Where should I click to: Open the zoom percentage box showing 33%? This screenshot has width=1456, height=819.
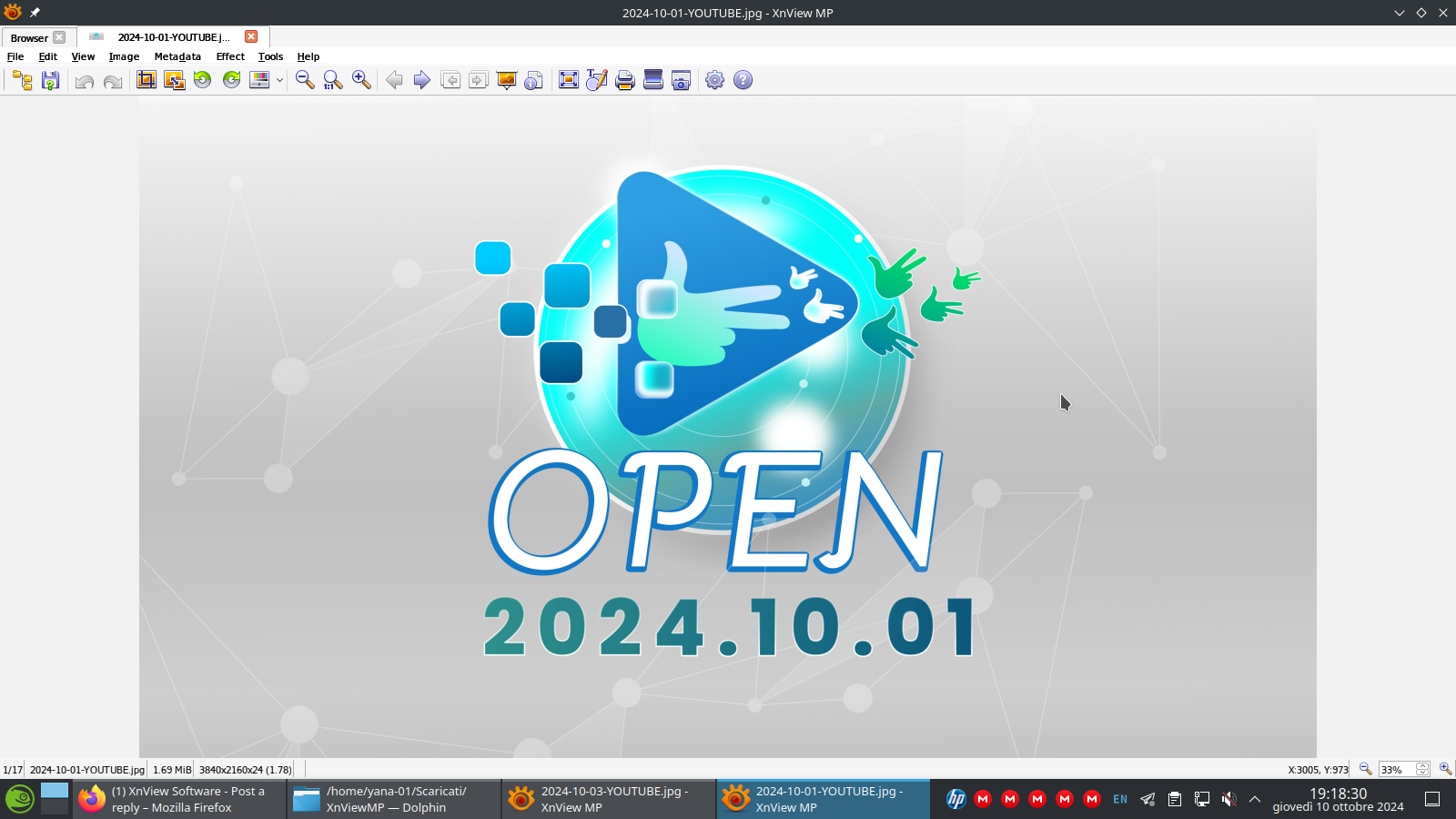(1396, 770)
